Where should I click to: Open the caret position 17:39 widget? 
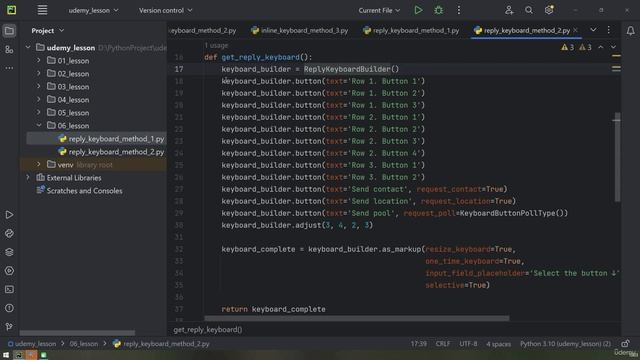pos(418,344)
